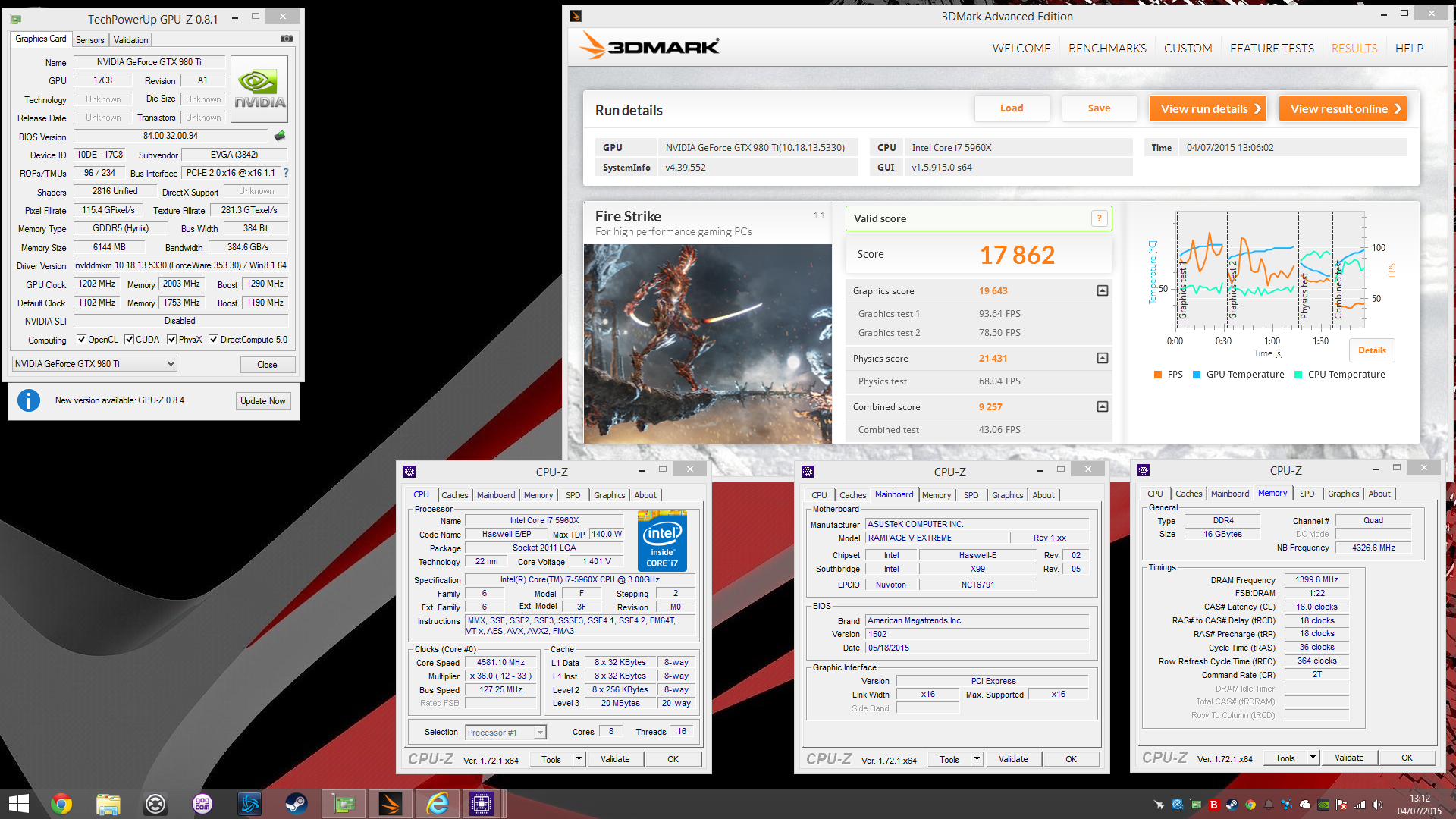Click the Windows Start button
Viewport: 1456px width, 819px height.
pyautogui.click(x=18, y=804)
